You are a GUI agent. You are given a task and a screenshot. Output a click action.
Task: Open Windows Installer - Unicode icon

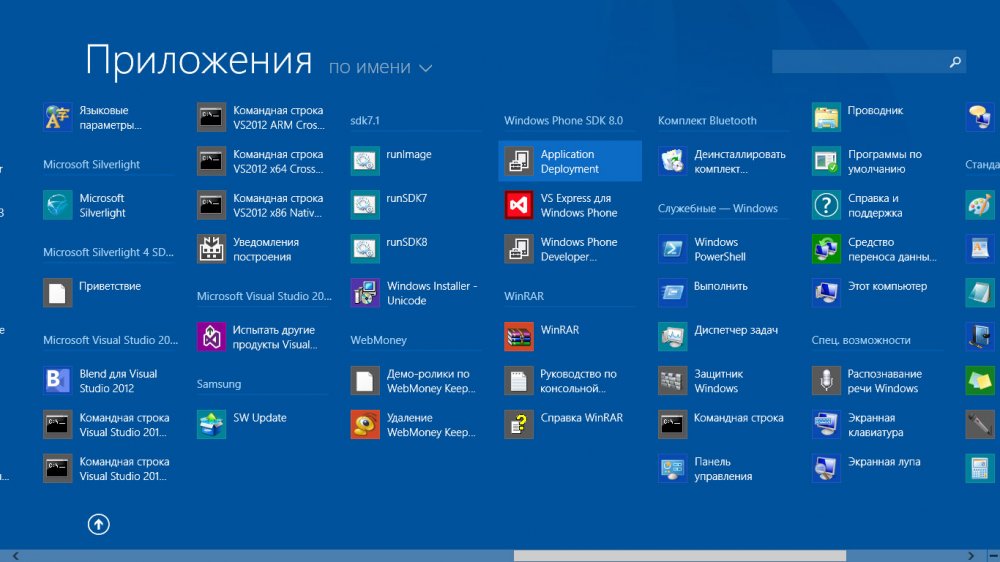click(x=365, y=293)
